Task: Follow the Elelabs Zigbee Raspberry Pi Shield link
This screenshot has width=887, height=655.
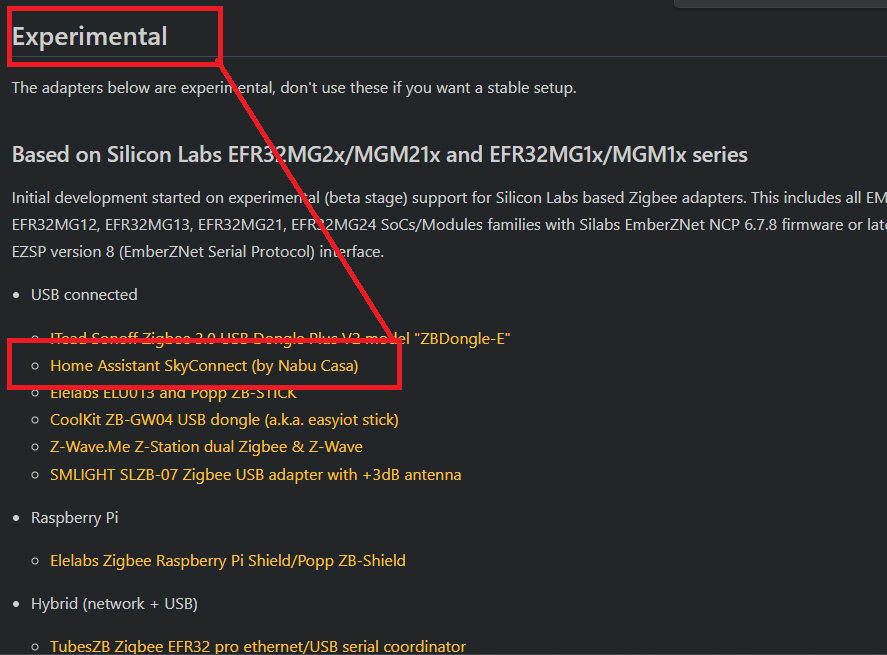Action: click(x=228, y=561)
